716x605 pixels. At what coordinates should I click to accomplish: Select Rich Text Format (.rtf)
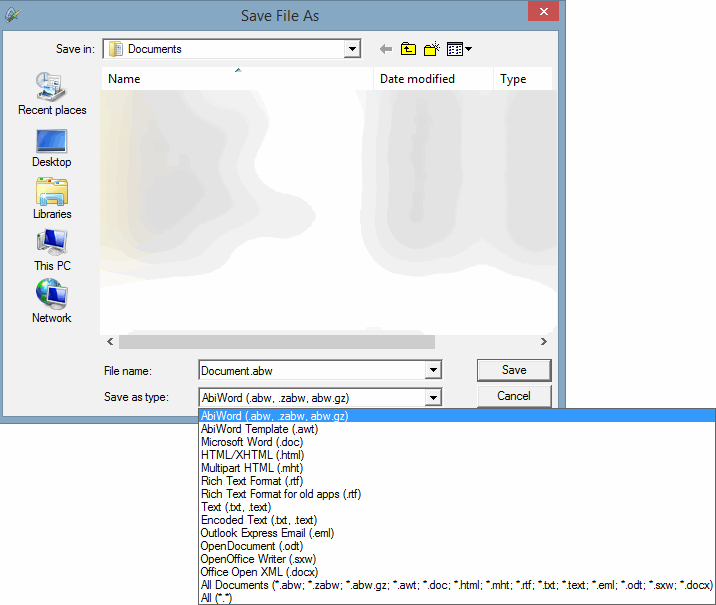click(457, 481)
